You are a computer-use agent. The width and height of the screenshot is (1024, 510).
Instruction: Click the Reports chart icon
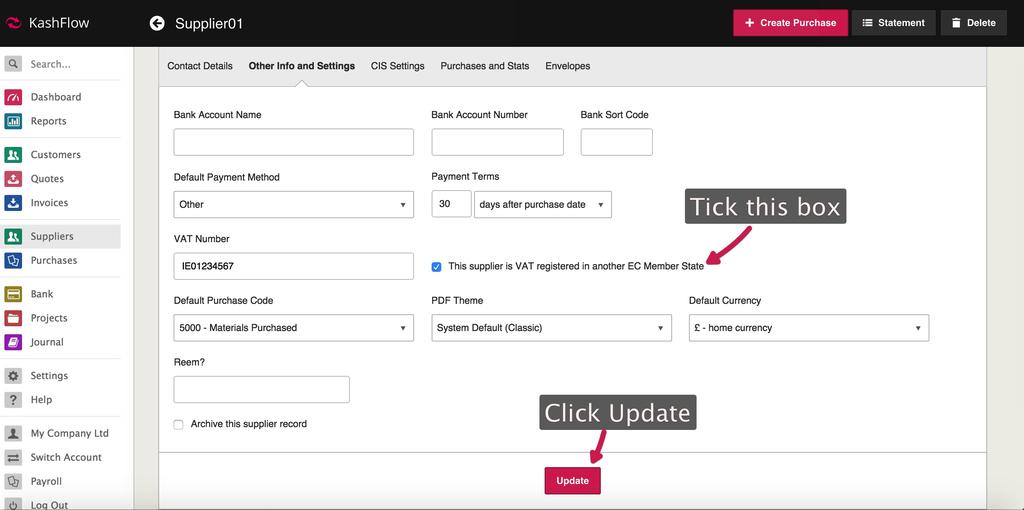pyautogui.click(x=13, y=121)
